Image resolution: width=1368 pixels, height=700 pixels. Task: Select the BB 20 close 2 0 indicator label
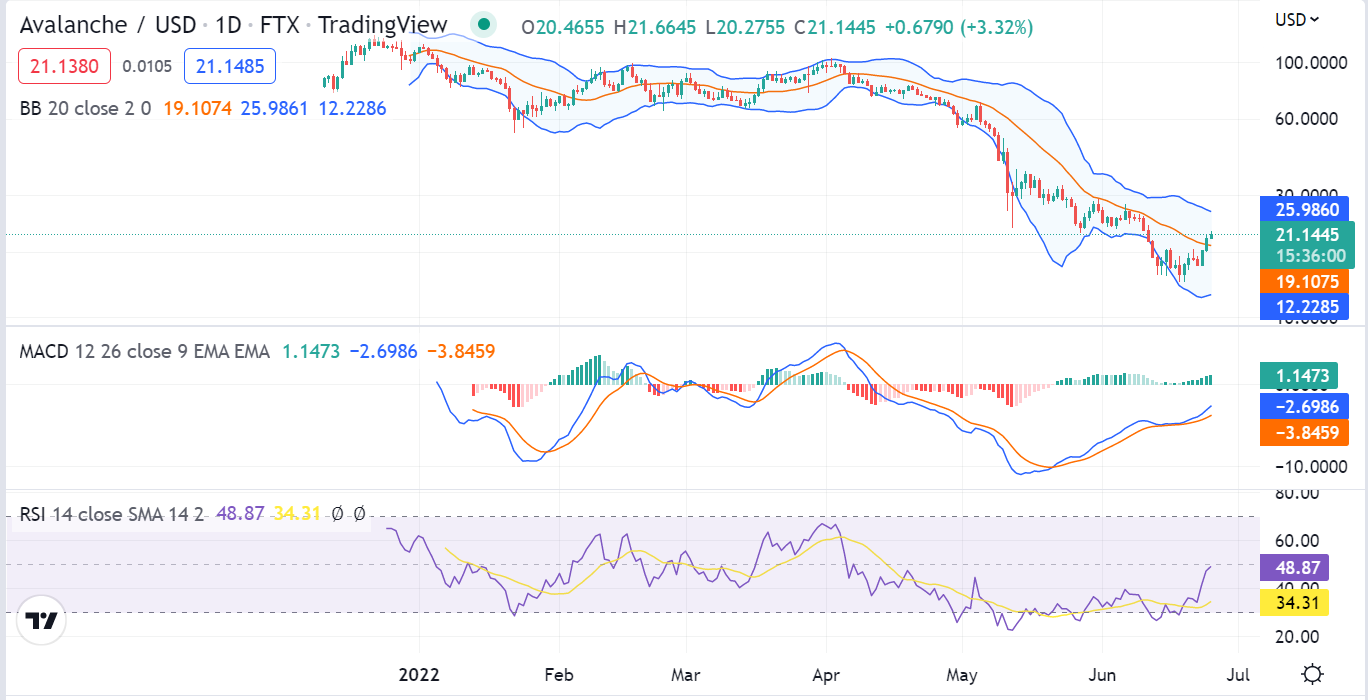[x=86, y=107]
